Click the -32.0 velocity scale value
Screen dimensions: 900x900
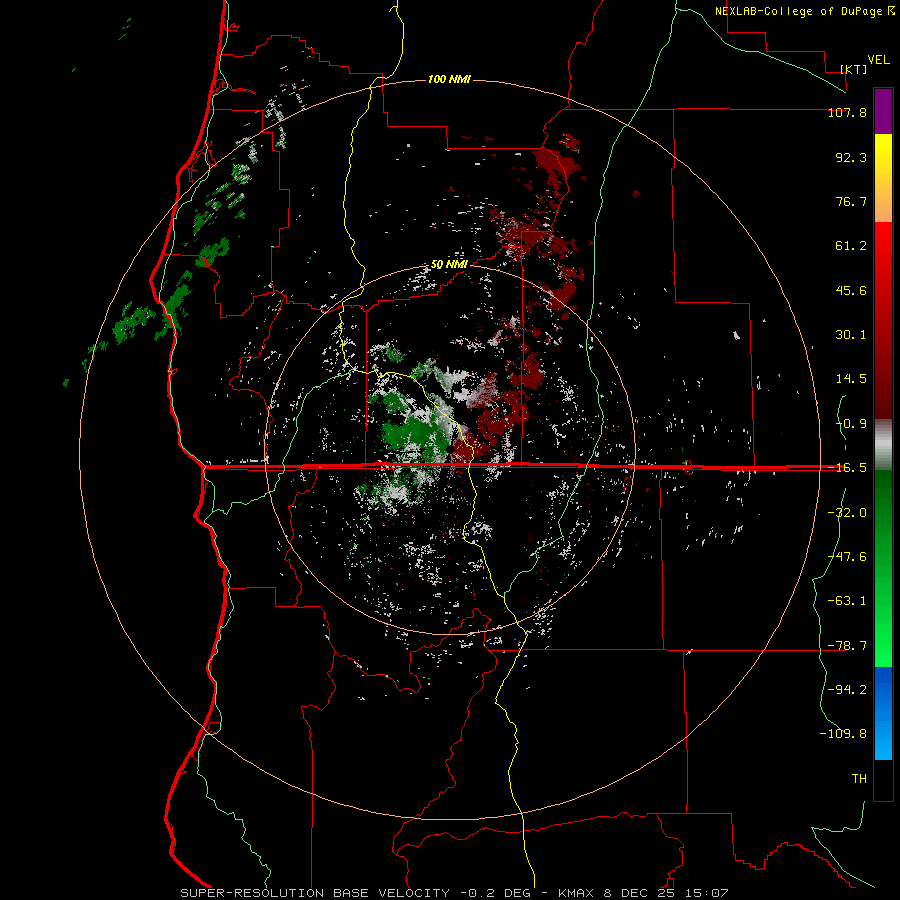[x=847, y=513]
